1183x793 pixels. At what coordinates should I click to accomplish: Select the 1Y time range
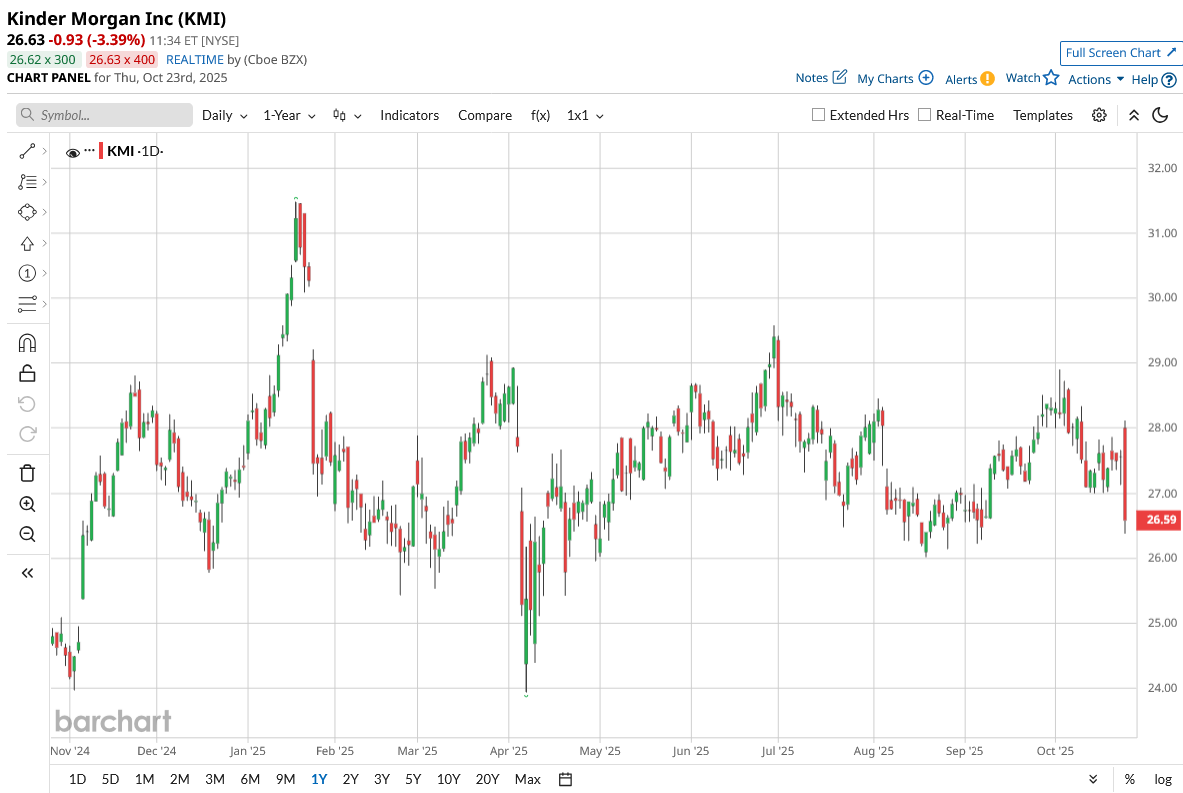[x=319, y=779]
